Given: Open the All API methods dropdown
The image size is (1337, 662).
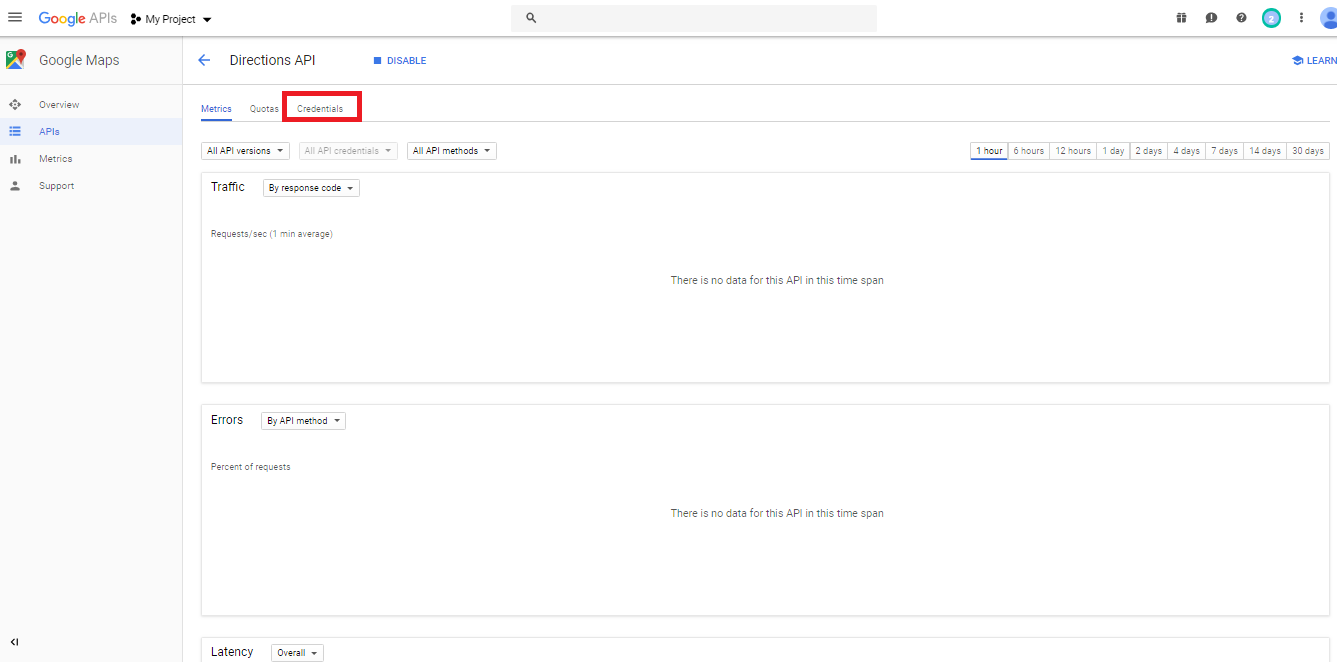Looking at the screenshot, I should point(452,151).
